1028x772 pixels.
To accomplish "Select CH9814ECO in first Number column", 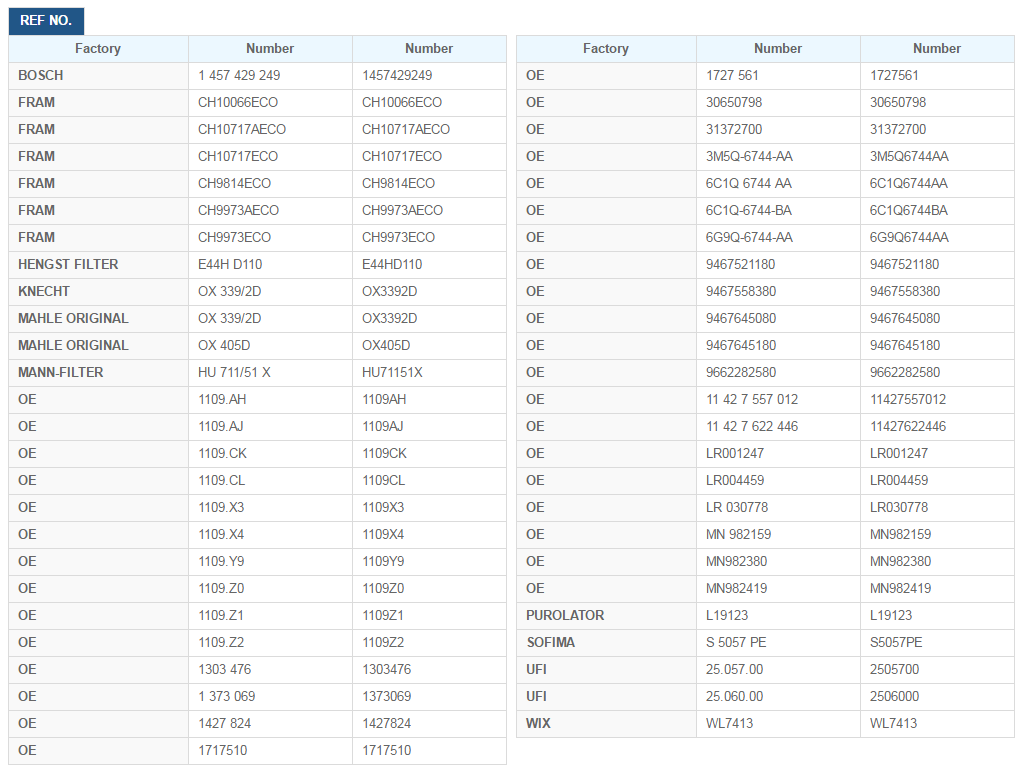I will click(x=234, y=183).
